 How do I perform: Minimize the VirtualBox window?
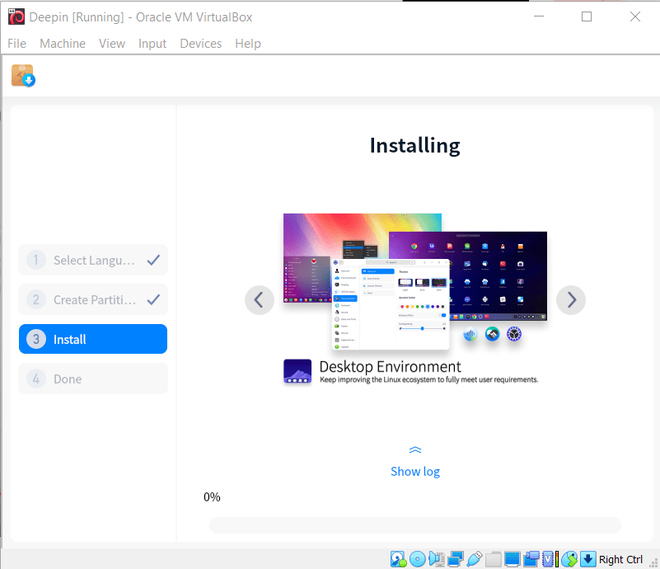coord(539,16)
